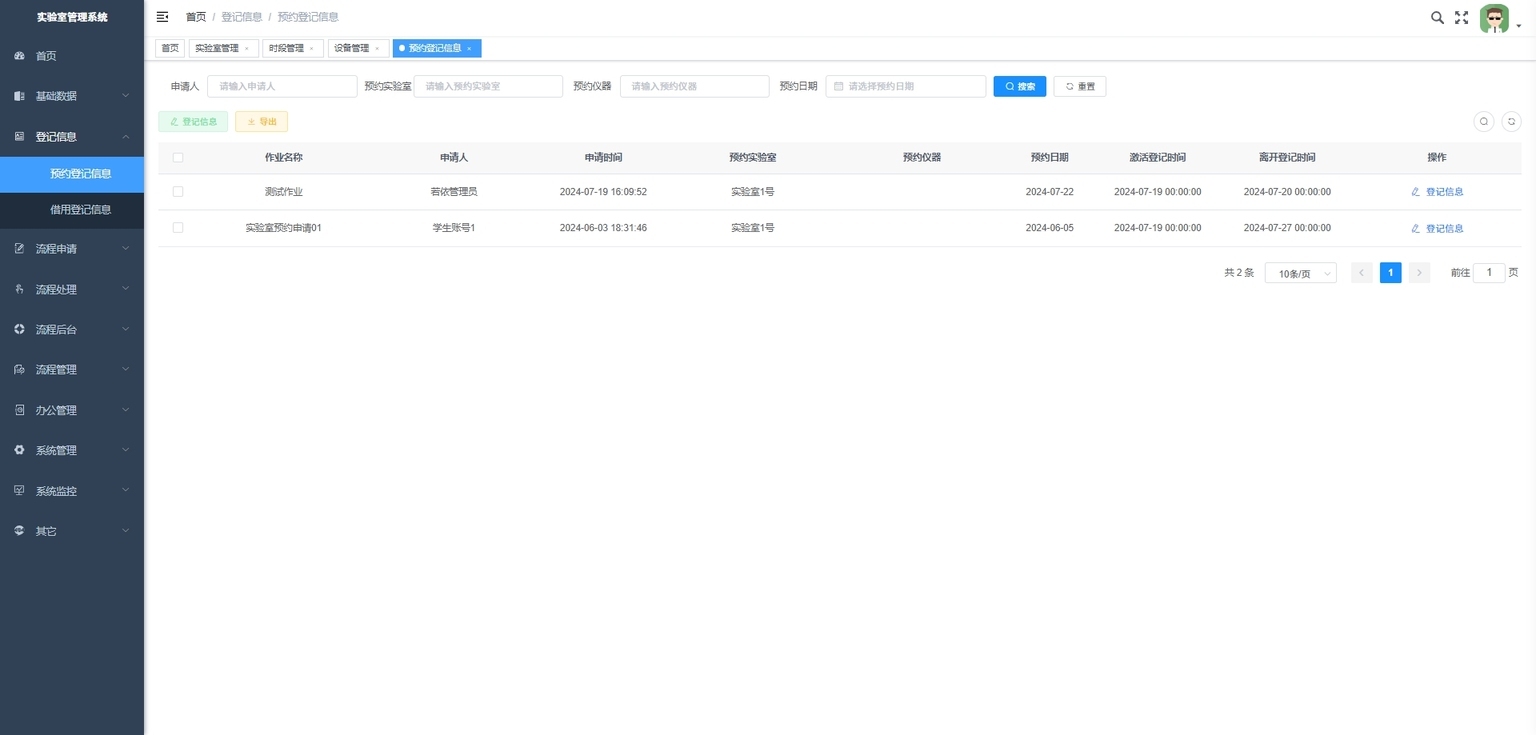The width and height of the screenshot is (1536, 735).
Task: Open 首页 in the sidebar
Action: tap(72, 56)
